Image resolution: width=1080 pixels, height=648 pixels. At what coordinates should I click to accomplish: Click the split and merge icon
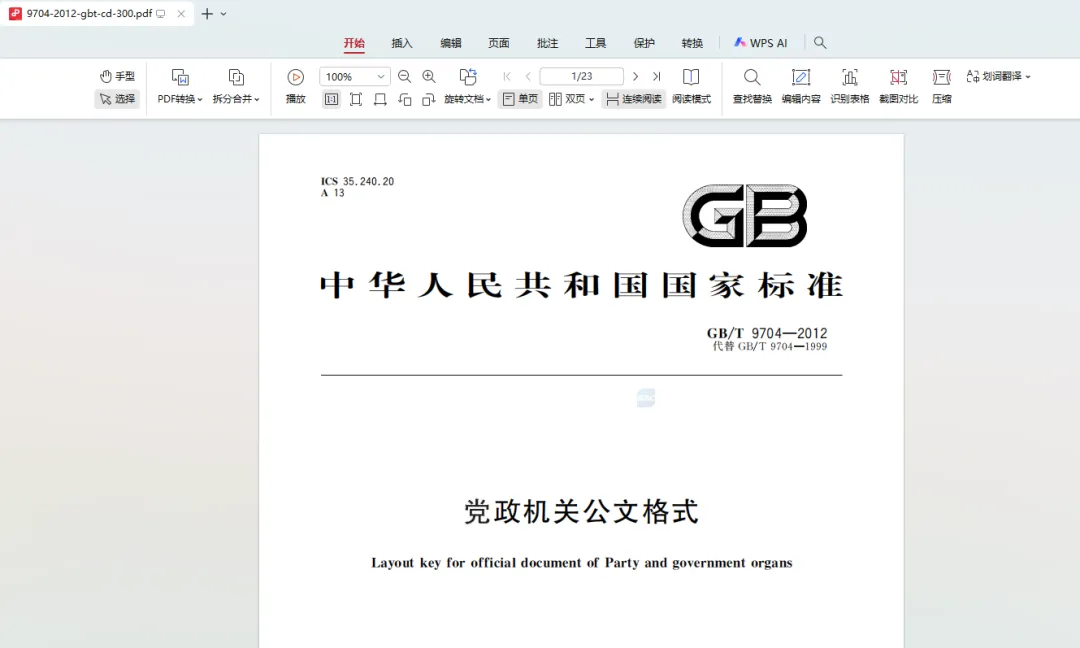(236, 76)
